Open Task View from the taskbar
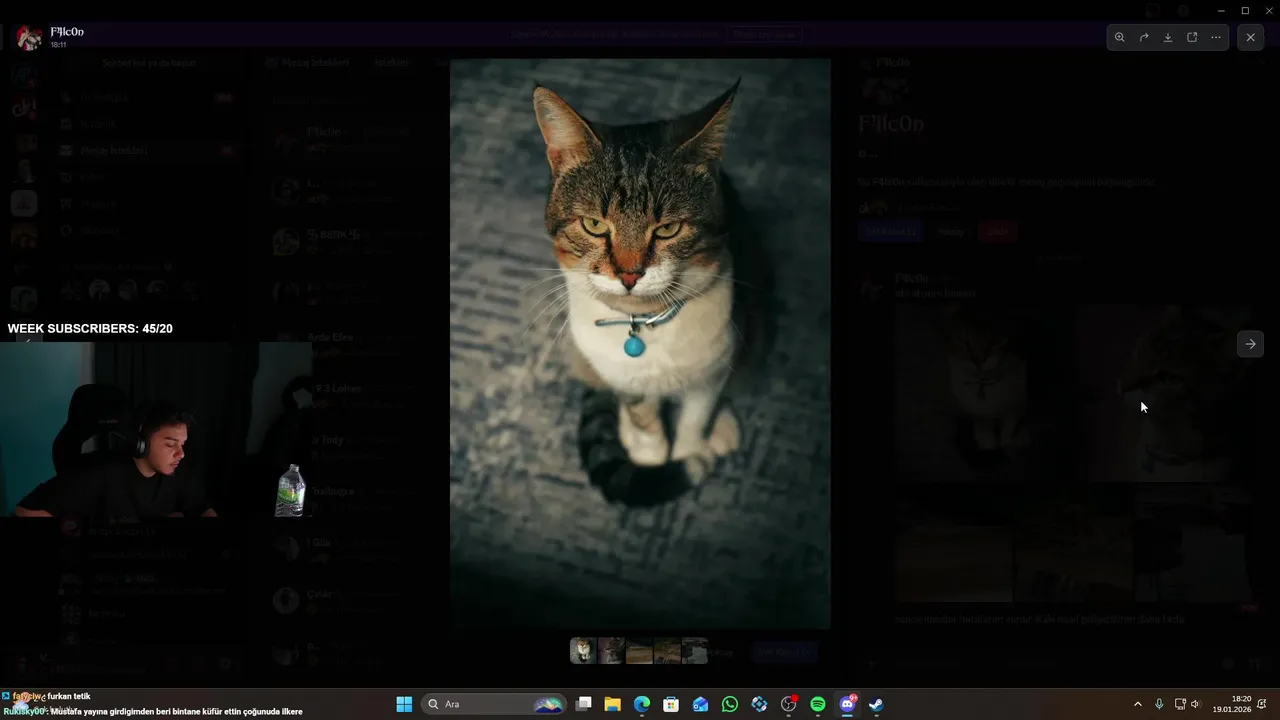 584,704
